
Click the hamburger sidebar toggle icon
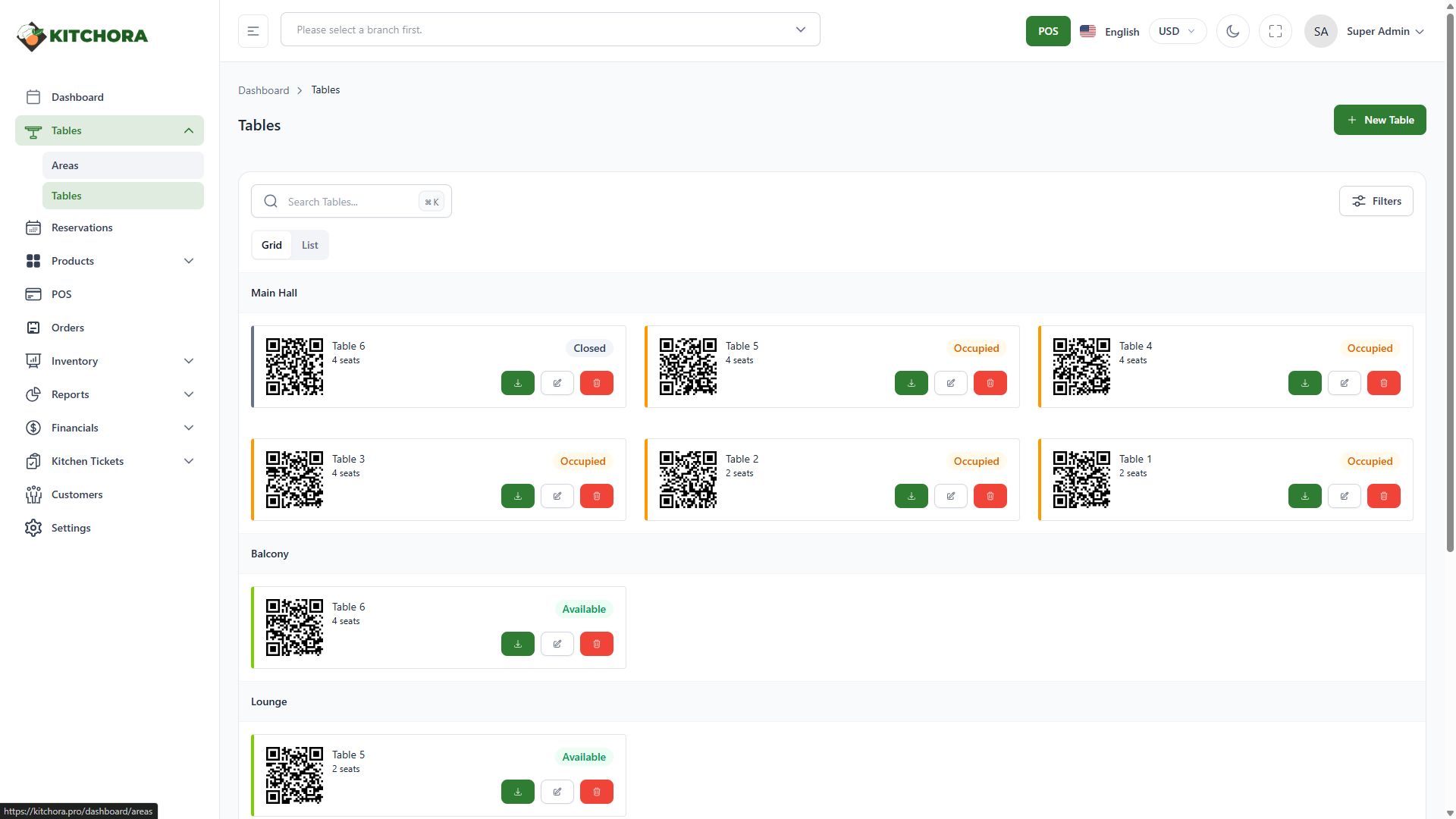point(253,31)
